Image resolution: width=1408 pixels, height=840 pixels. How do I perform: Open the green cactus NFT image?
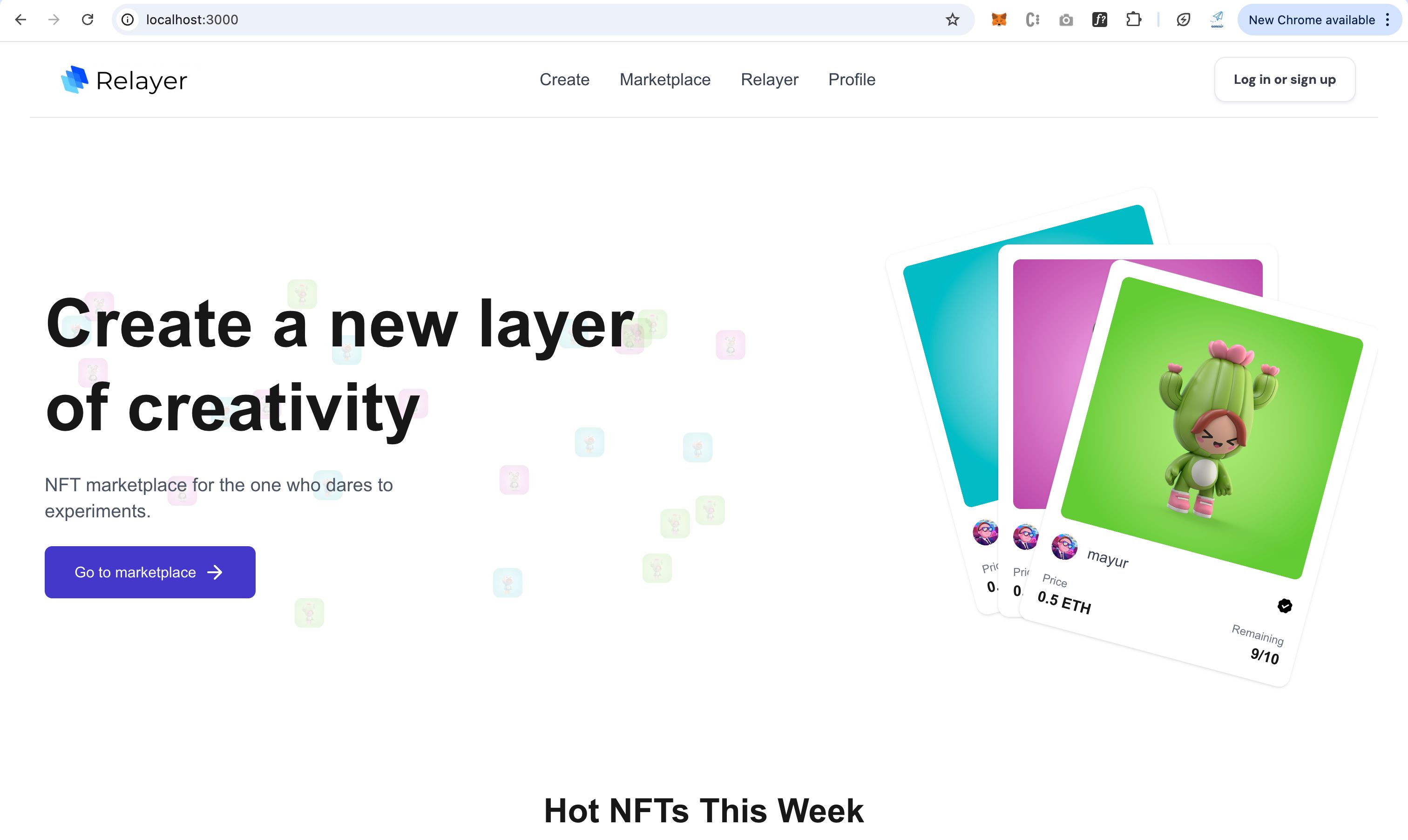[x=1212, y=427]
